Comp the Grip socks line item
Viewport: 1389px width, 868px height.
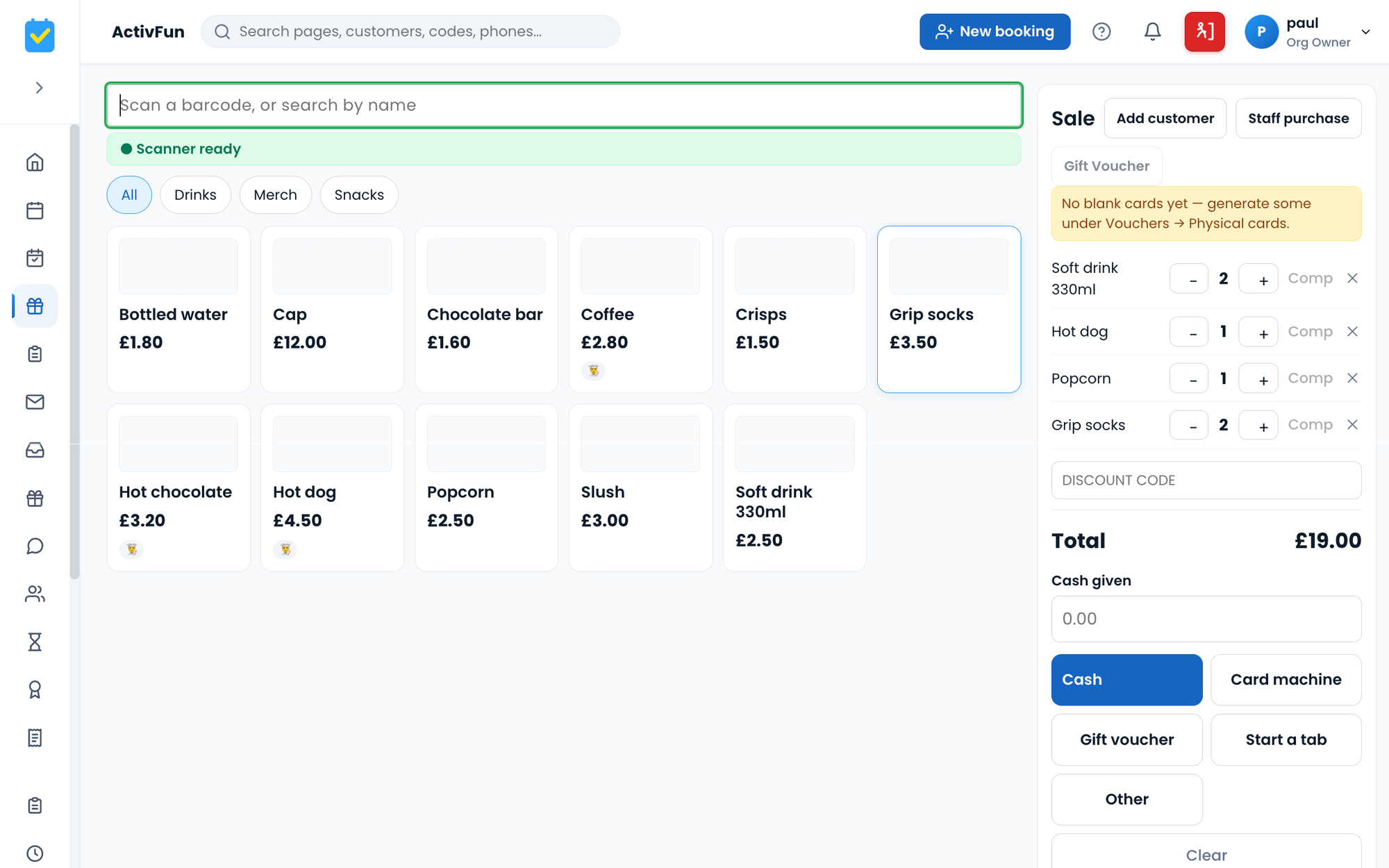pyautogui.click(x=1310, y=425)
